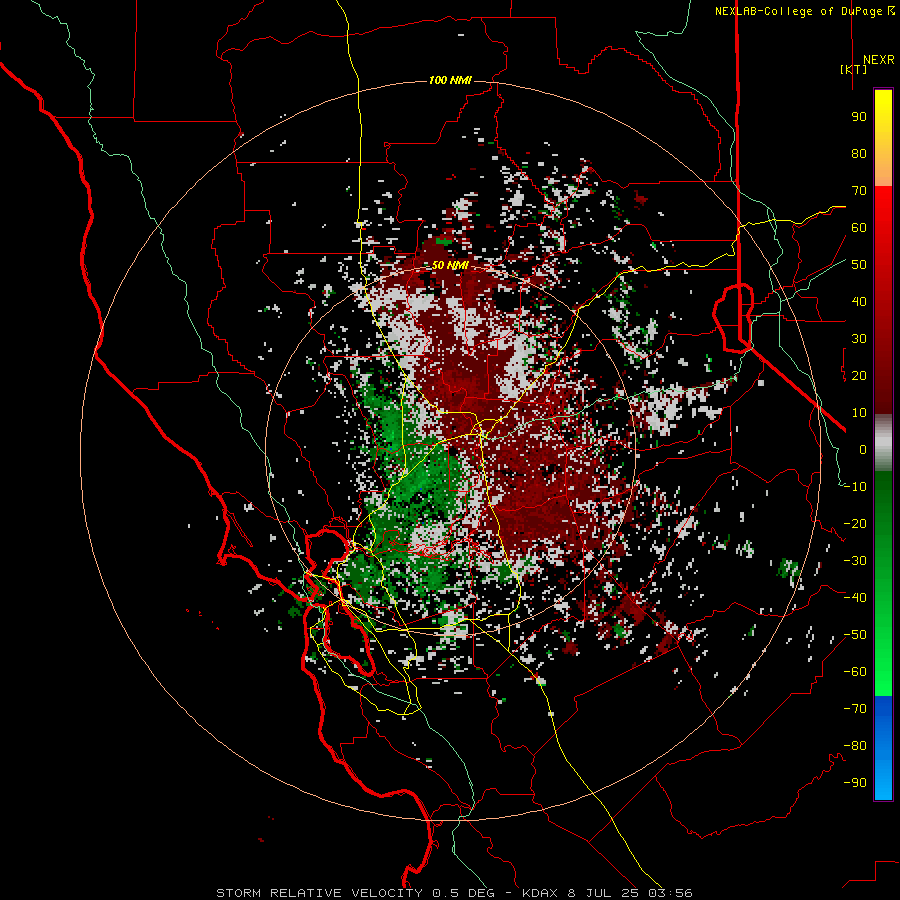
Task: Click the 70 value on the velocity scale
Action: (859, 191)
